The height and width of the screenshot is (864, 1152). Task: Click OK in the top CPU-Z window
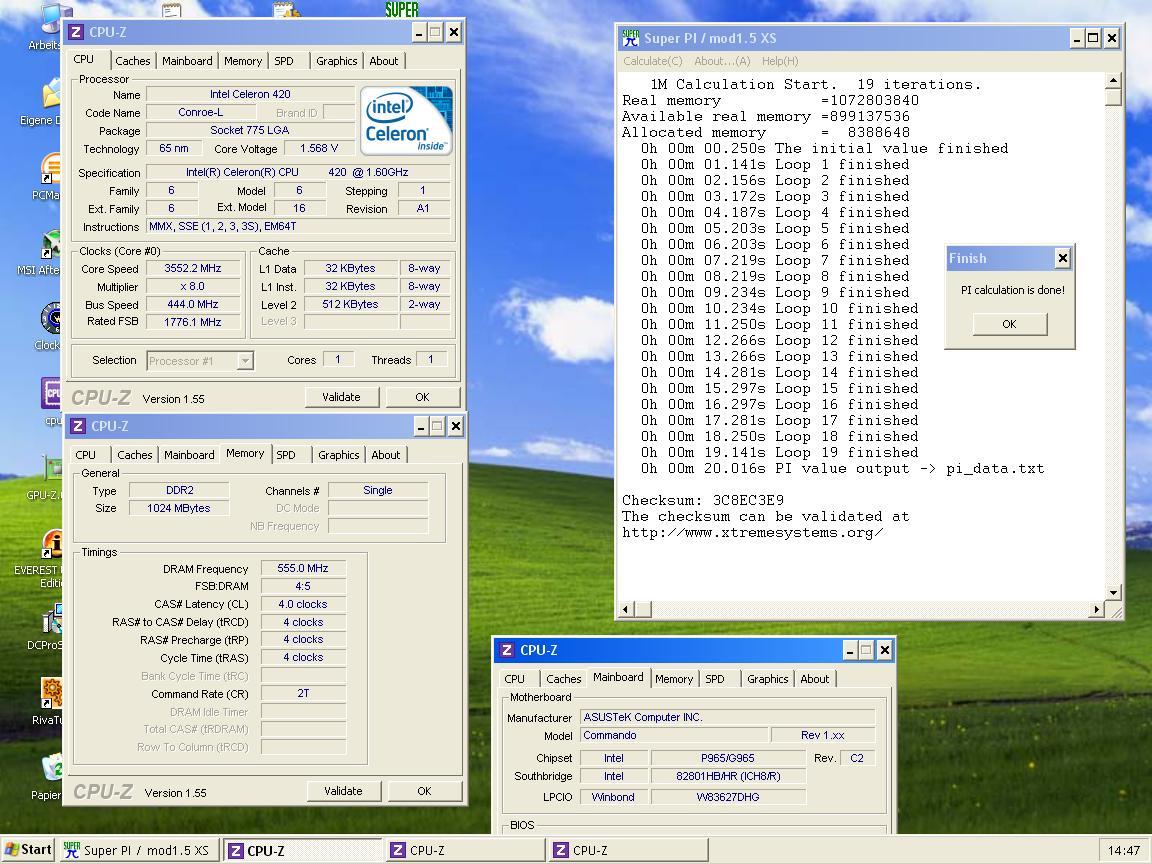pos(422,397)
